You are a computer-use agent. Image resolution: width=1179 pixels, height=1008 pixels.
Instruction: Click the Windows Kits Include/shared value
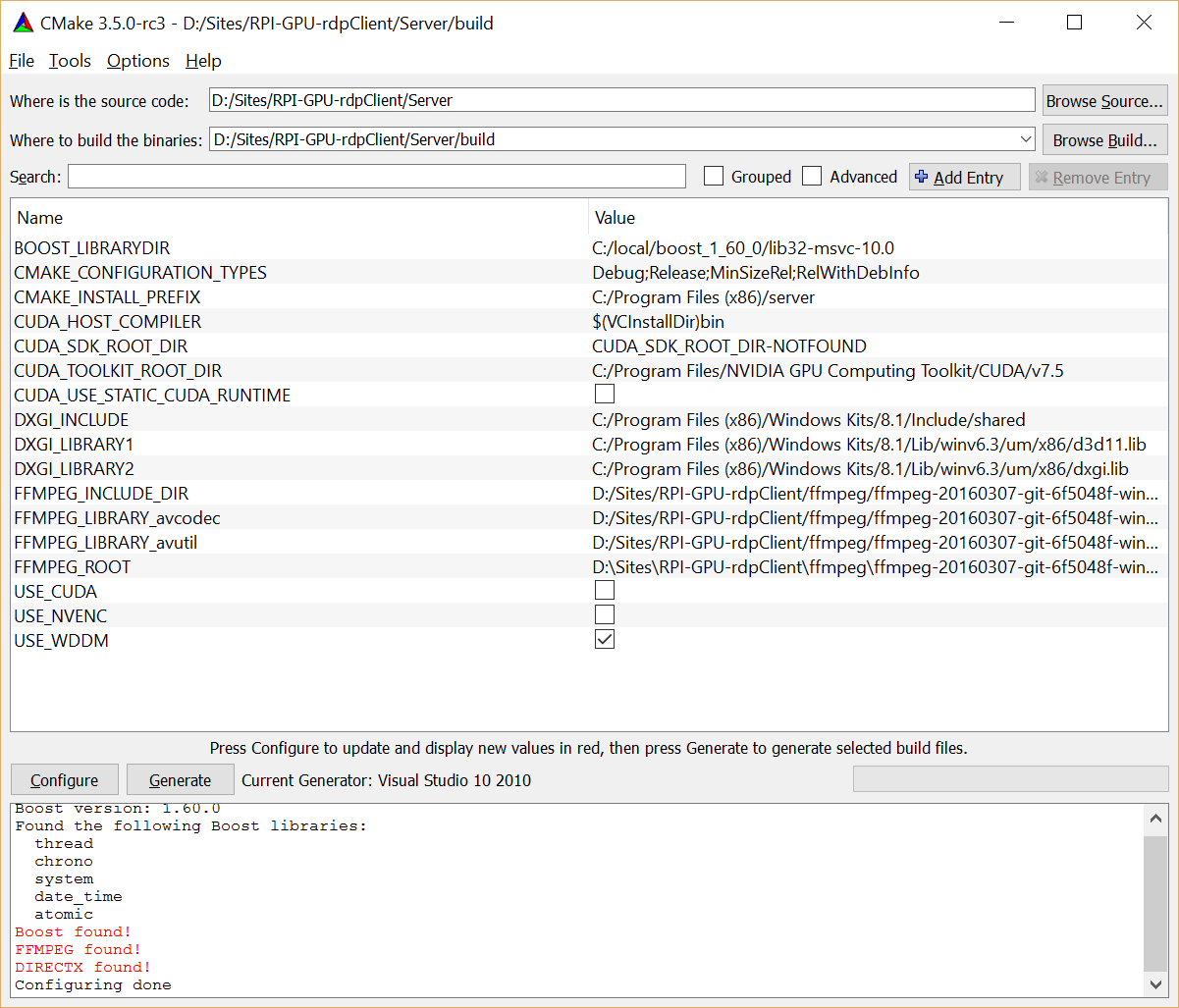(x=809, y=420)
